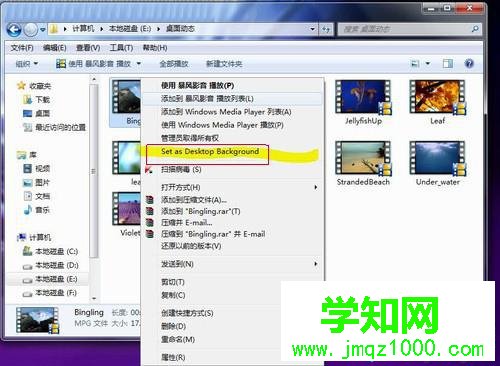The image size is (500, 366).
Task: Open the 组织 dropdown in toolbar
Action: pyautogui.click(x=27, y=64)
